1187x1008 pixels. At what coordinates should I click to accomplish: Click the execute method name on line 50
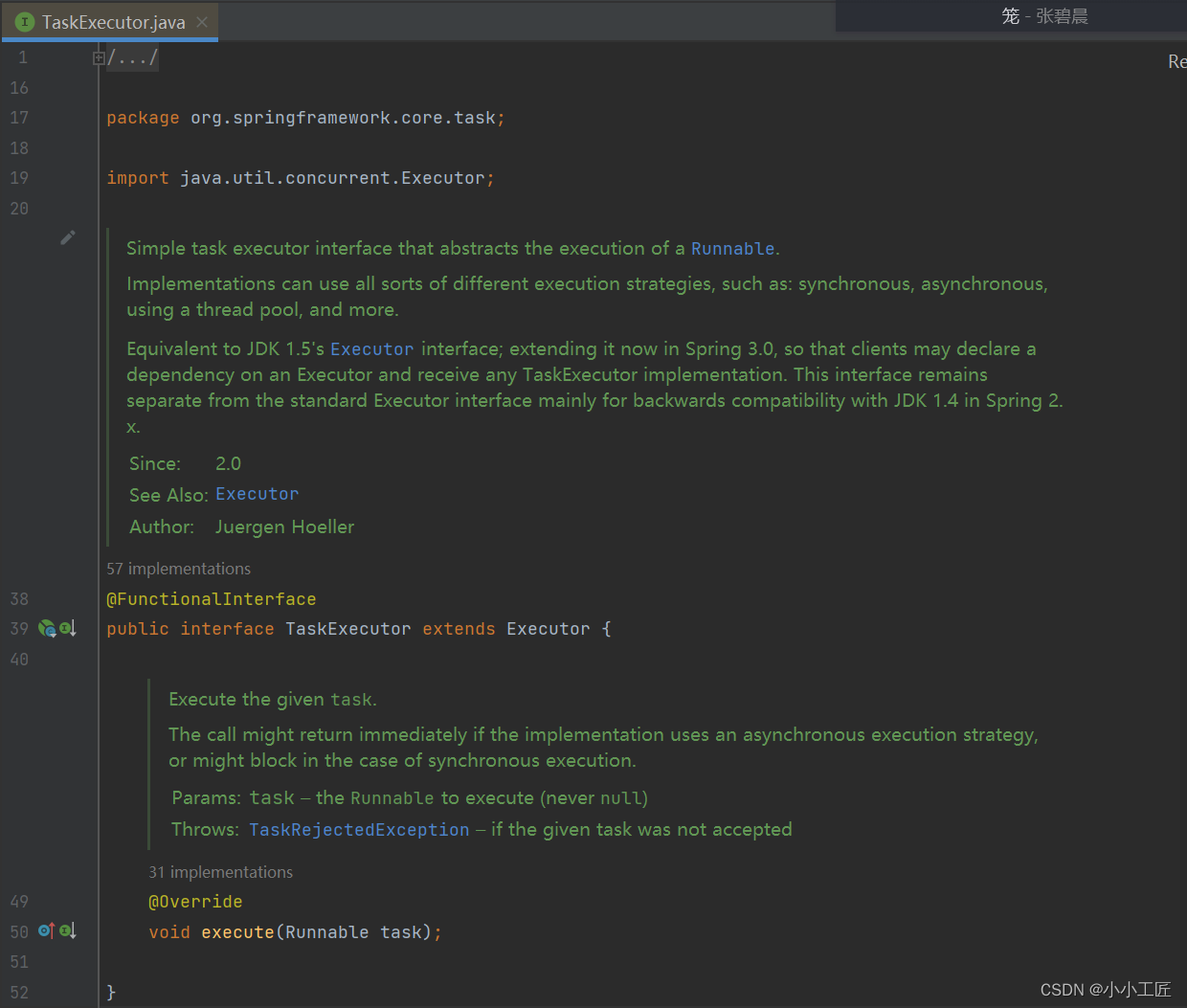(x=237, y=932)
